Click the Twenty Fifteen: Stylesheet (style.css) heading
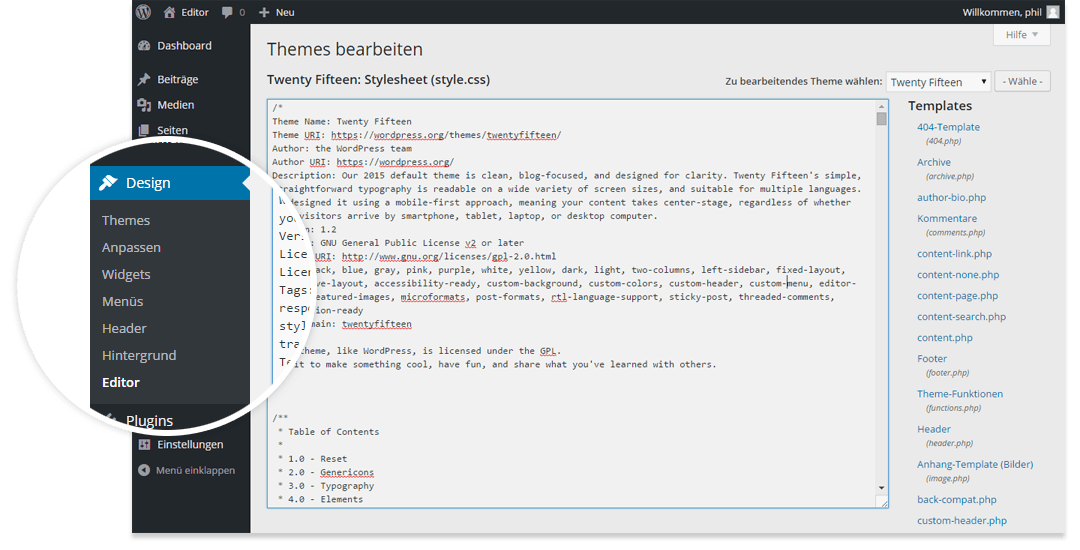The image size is (1080, 550). pyautogui.click(x=378, y=80)
